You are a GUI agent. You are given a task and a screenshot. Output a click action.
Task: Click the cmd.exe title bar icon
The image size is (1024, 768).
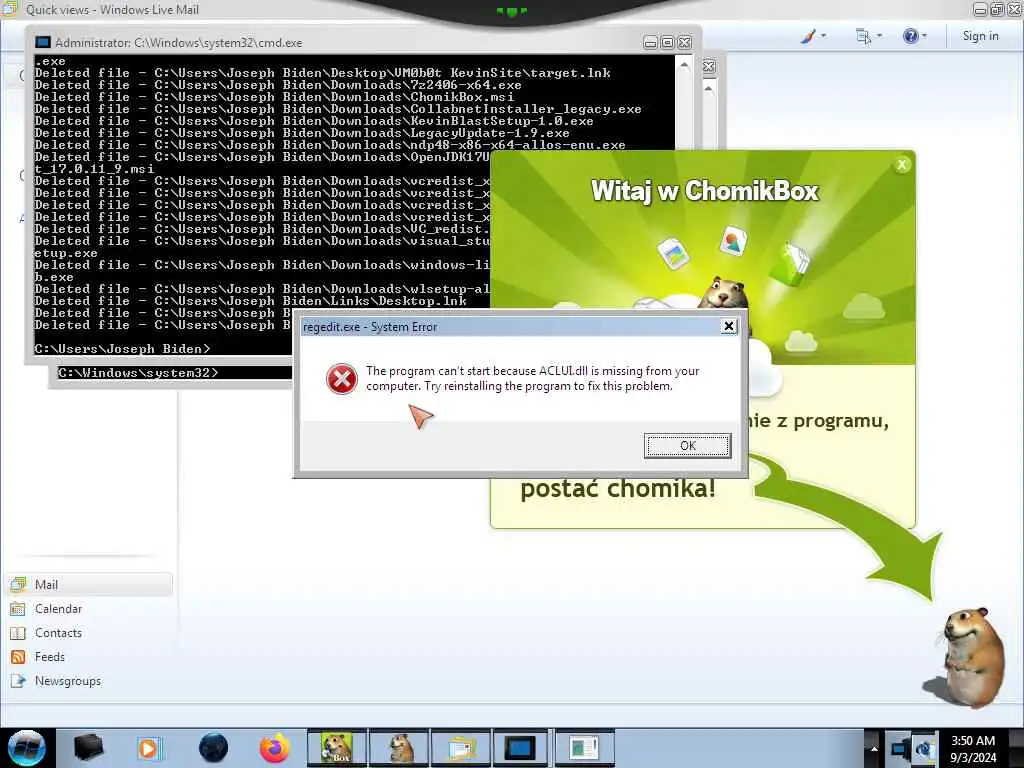(42, 42)
